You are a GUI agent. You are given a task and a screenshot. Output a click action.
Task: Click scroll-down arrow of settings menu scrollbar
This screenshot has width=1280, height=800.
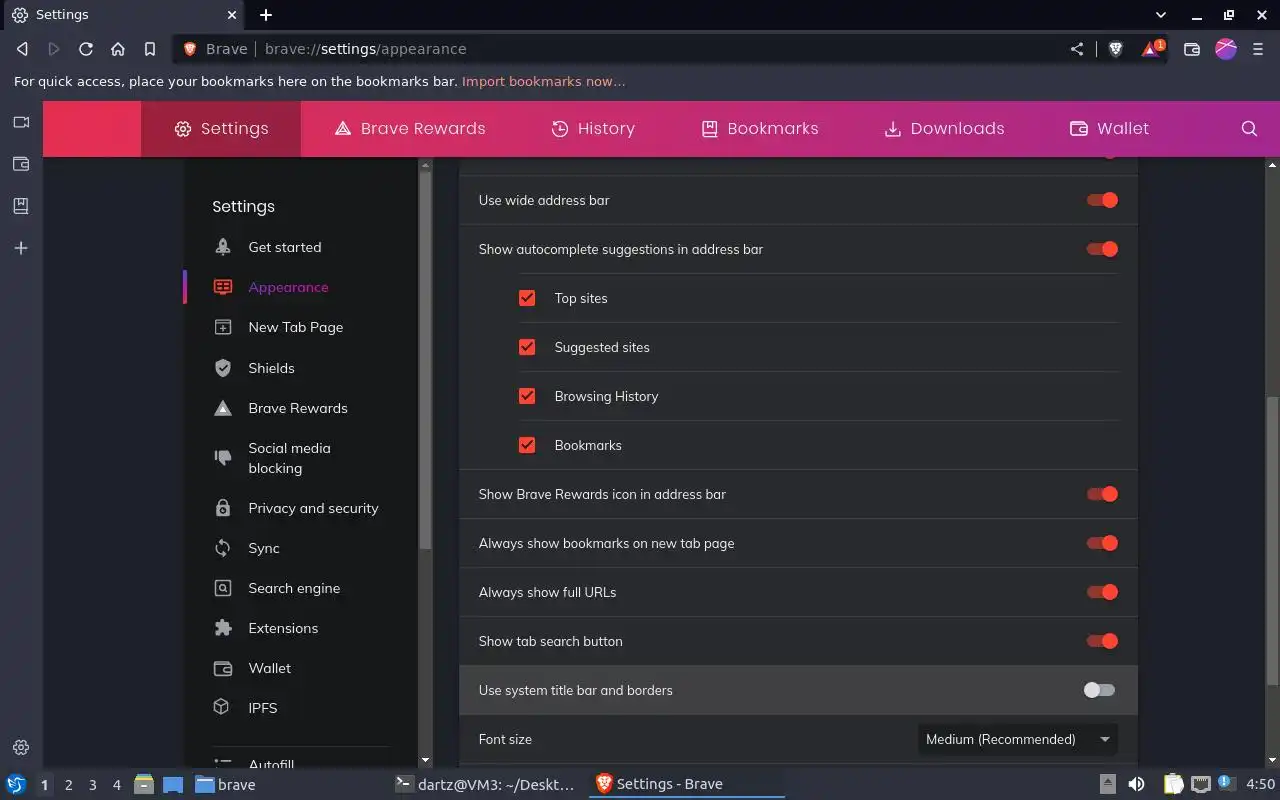pyautogui.click(x=425, y=761)
